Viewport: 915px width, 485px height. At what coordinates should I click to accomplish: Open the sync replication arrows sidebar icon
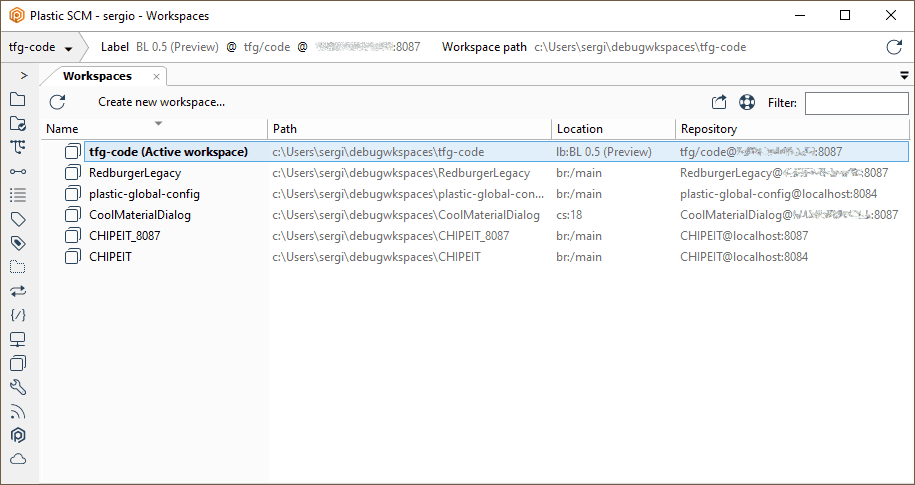18,291
